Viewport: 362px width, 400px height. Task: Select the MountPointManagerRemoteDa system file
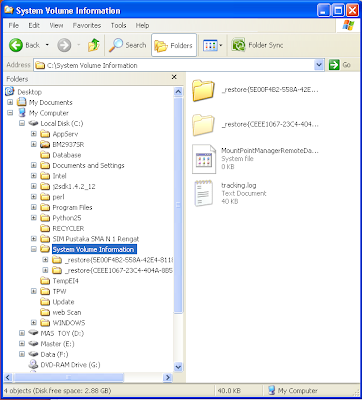pos(255,159)
